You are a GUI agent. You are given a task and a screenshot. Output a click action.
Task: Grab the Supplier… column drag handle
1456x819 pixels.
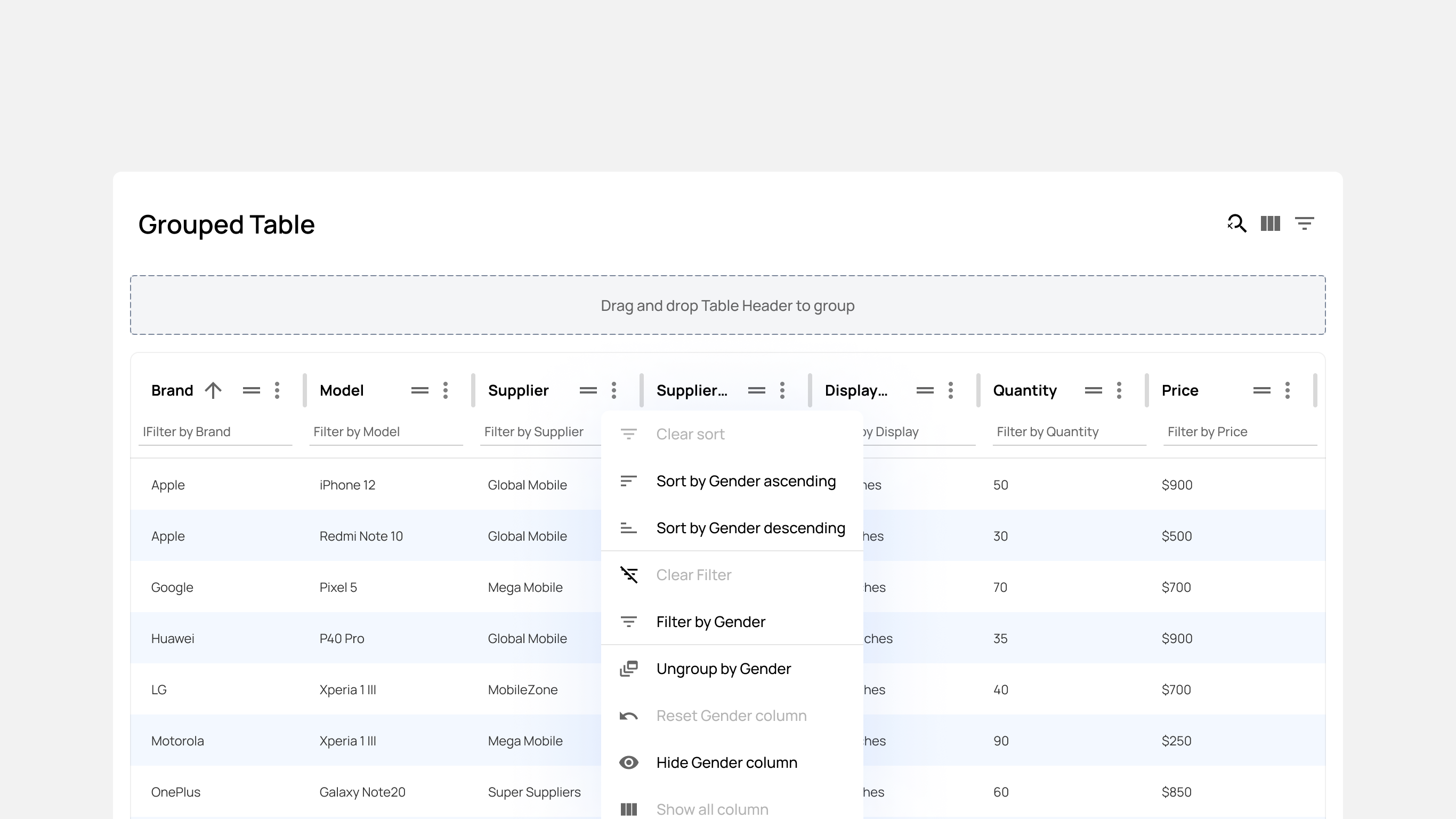click(x=757, y=390)
